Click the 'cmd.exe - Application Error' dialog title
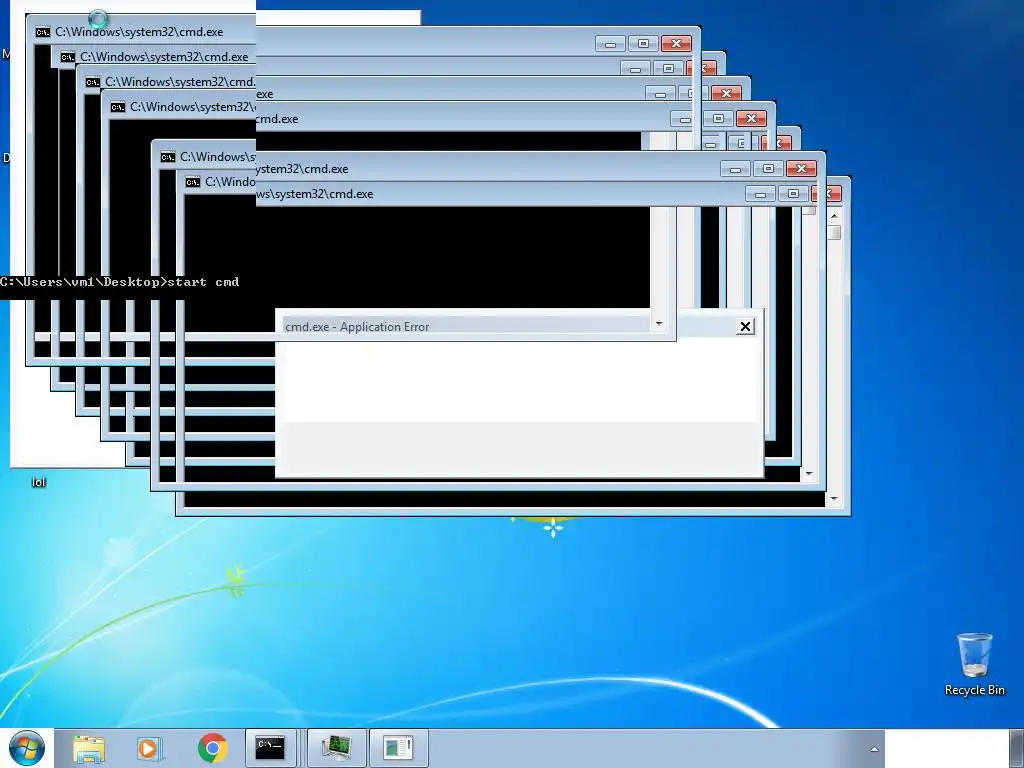 point(357,327)
